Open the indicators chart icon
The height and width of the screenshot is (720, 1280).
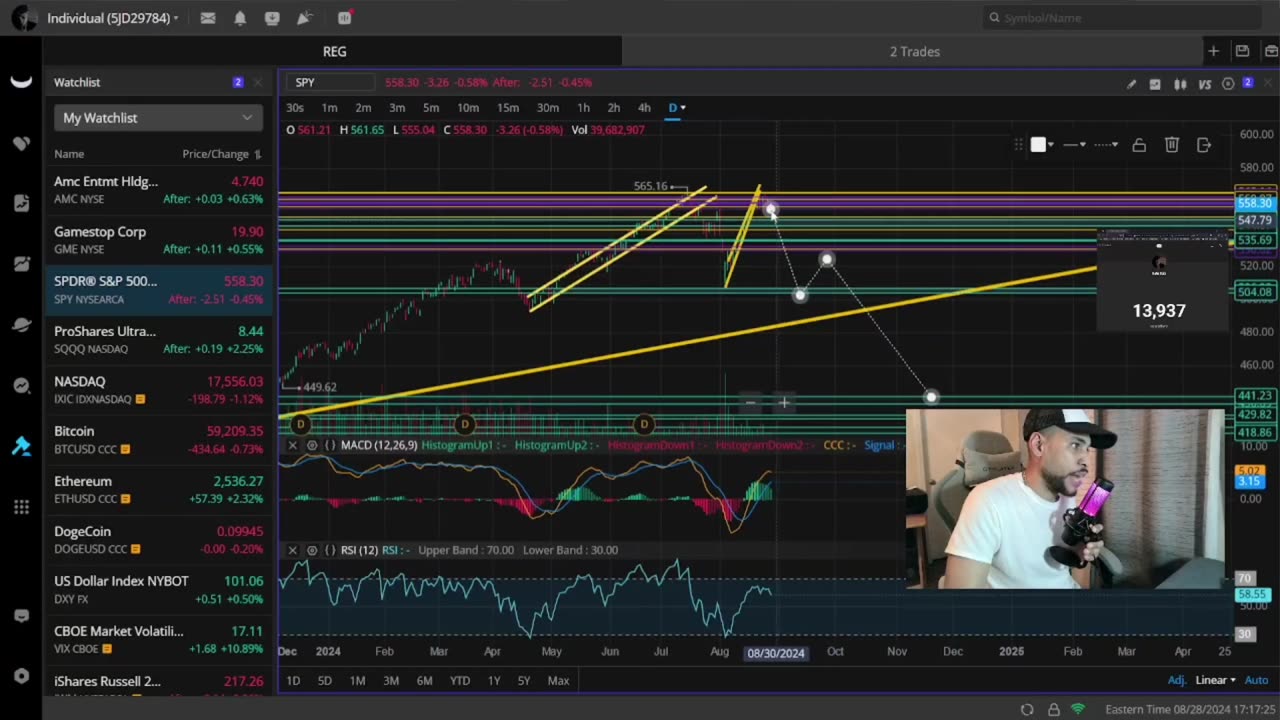pos(1155,84)
